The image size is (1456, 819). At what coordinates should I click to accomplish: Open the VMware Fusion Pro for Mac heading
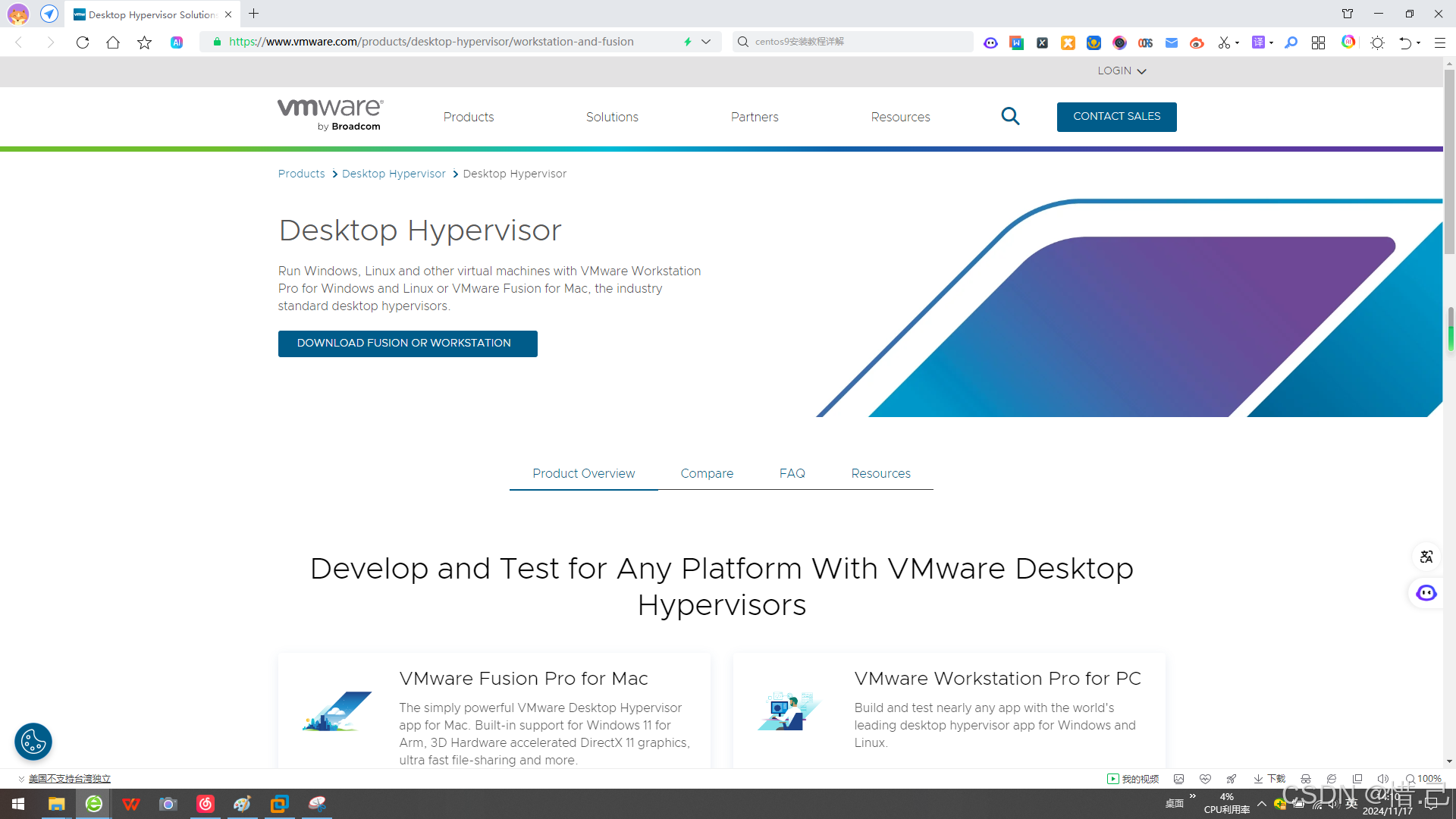click(x=523, y=678)
